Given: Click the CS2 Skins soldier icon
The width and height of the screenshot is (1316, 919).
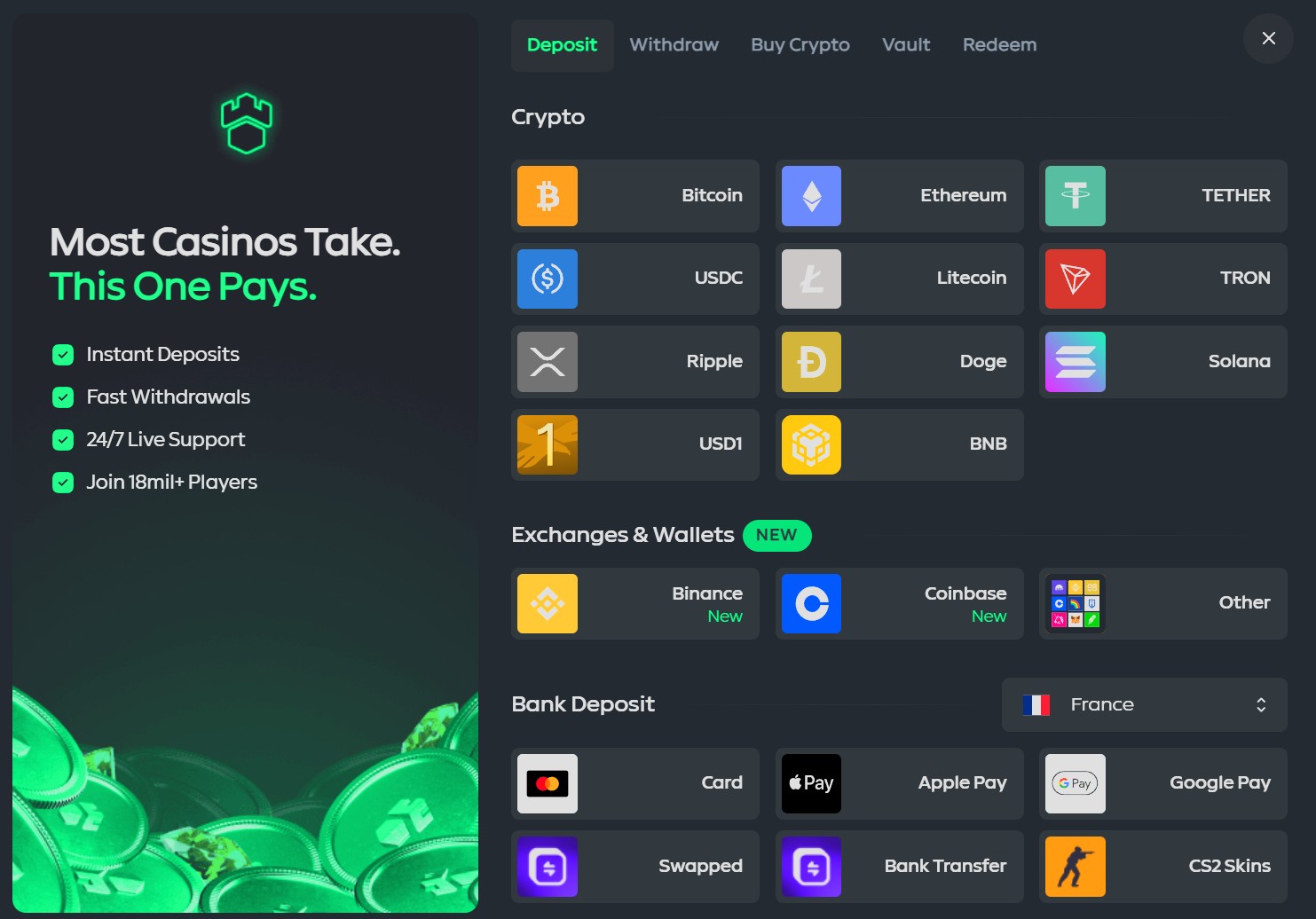Looking at the screenshot, I should pyautogui.click(x=1076, y=867).
